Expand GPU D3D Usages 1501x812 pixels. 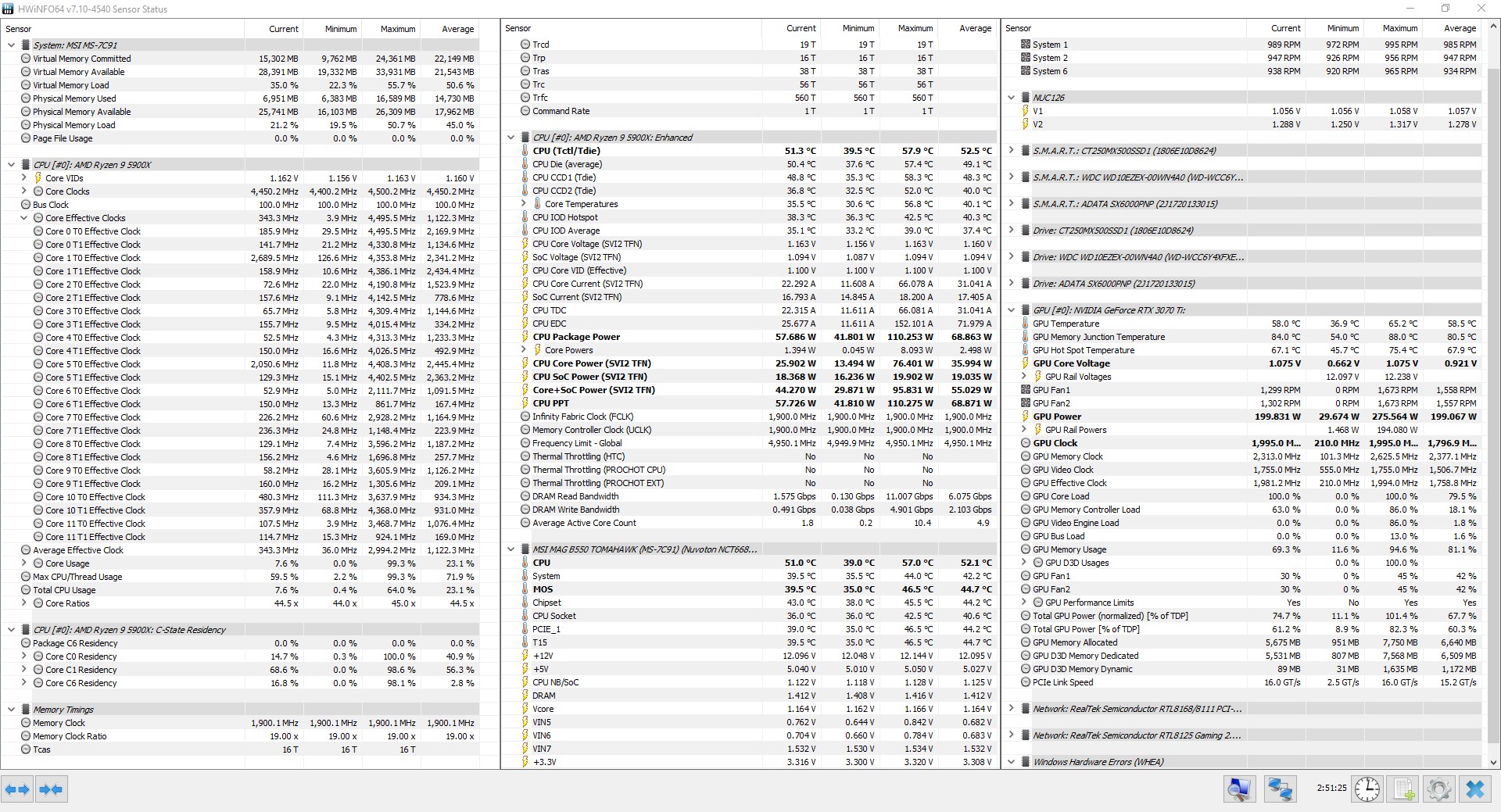click(x=1024, y=563)
